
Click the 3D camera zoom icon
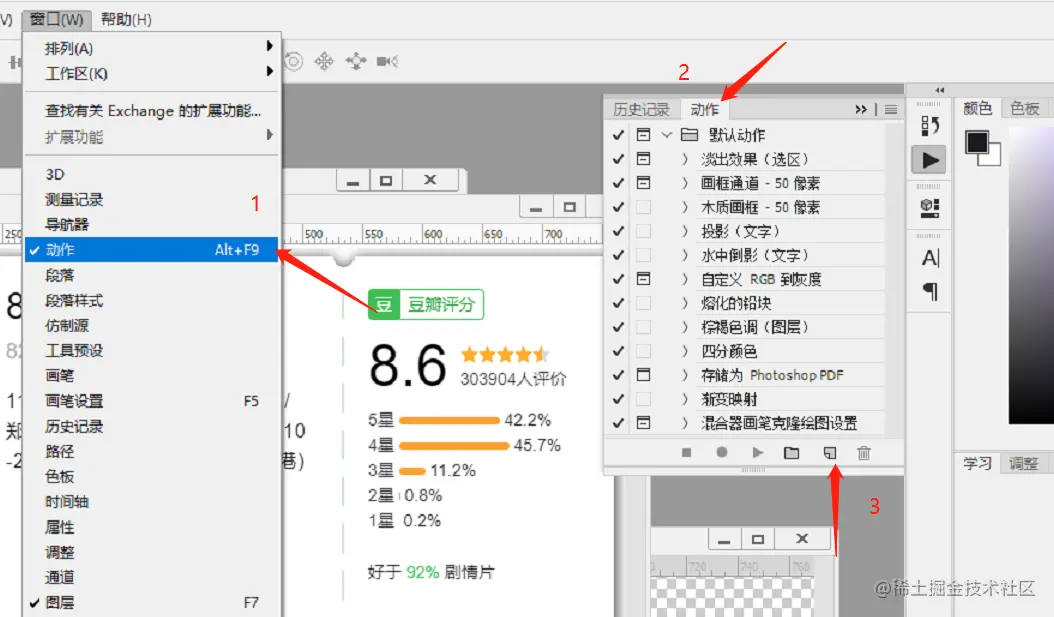(387, 62)
